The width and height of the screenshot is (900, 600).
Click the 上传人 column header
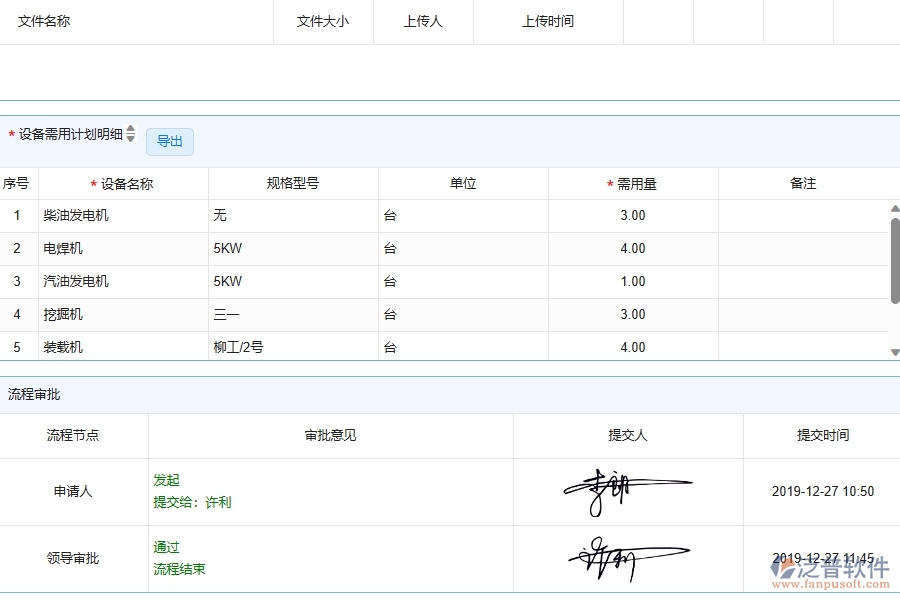[x=422, y=20]
